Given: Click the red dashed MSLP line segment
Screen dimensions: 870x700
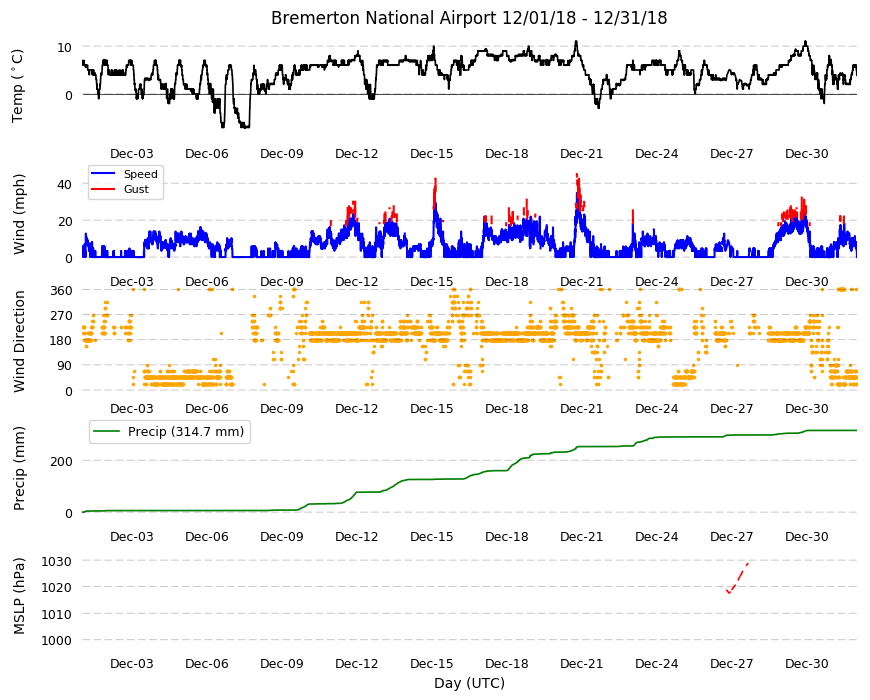Looking at the screenshot, I should pos(737,578).
